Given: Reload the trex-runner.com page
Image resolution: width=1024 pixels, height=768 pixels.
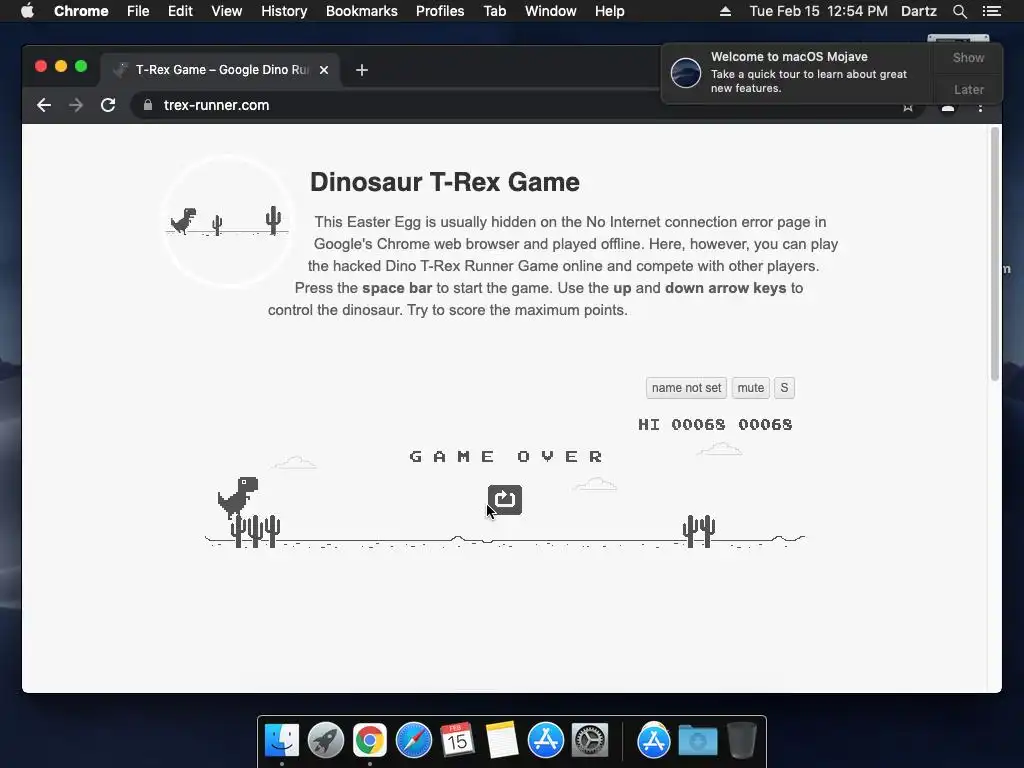Looking at the screenshot, I should [x=108, y=105].
